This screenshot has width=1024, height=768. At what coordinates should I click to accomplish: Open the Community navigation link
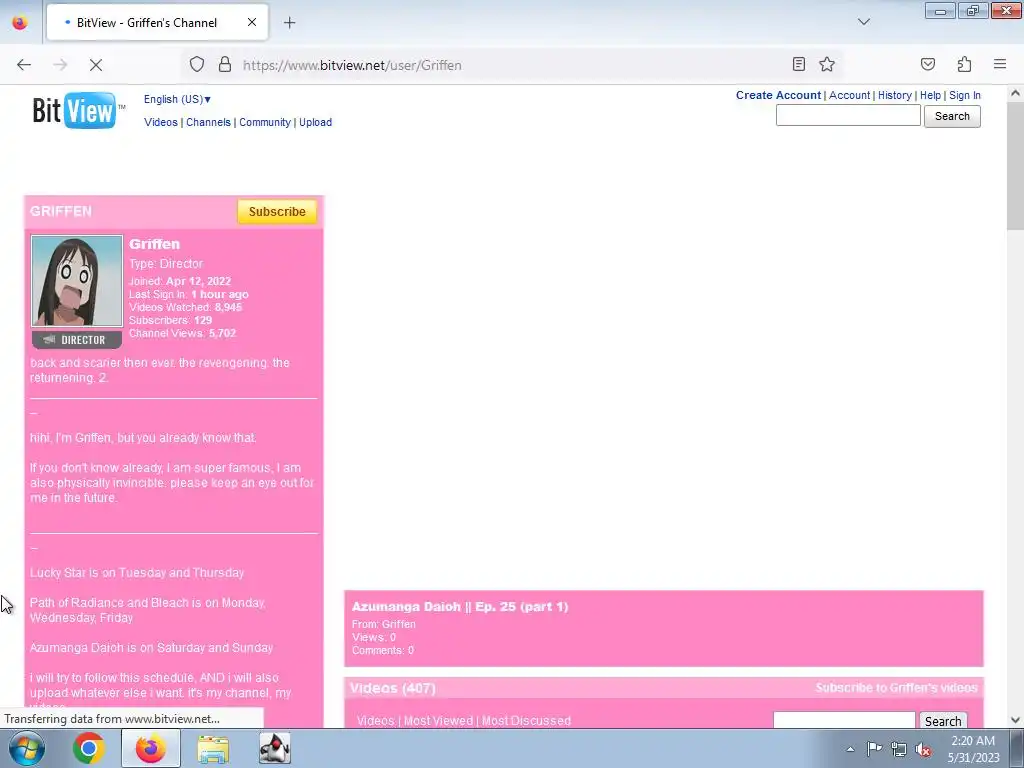tap(264, 122)
